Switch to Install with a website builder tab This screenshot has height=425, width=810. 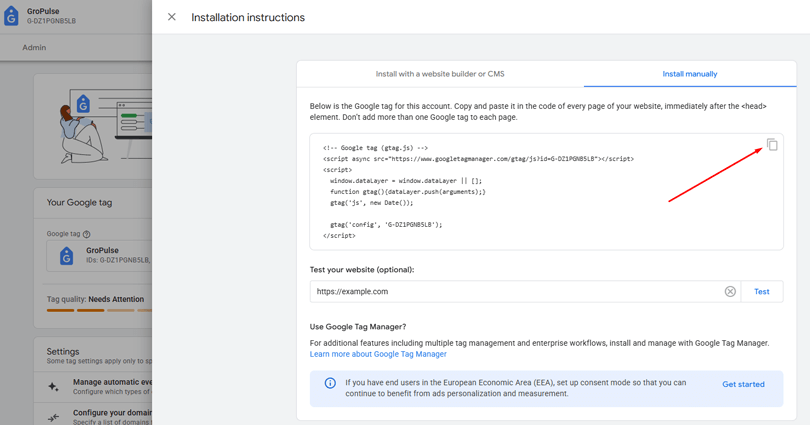440,74
